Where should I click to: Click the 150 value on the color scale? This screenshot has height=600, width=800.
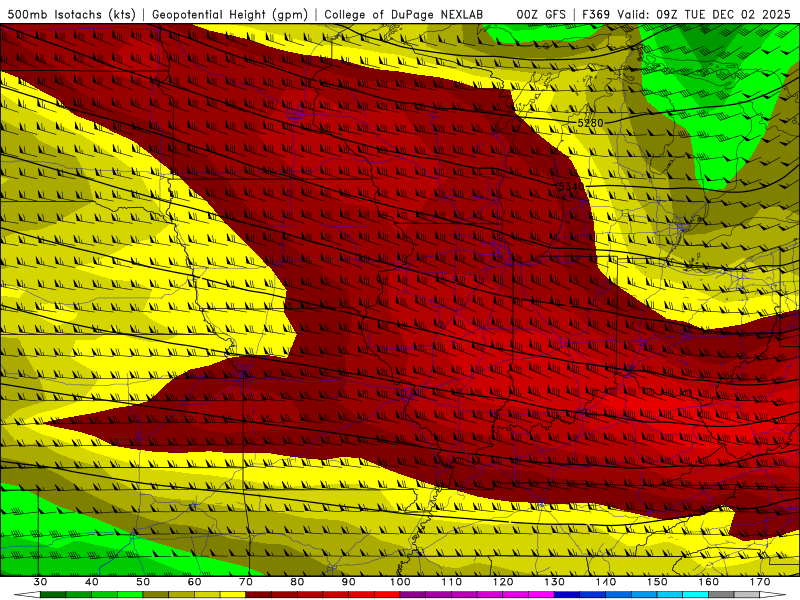tap(657, 582)
